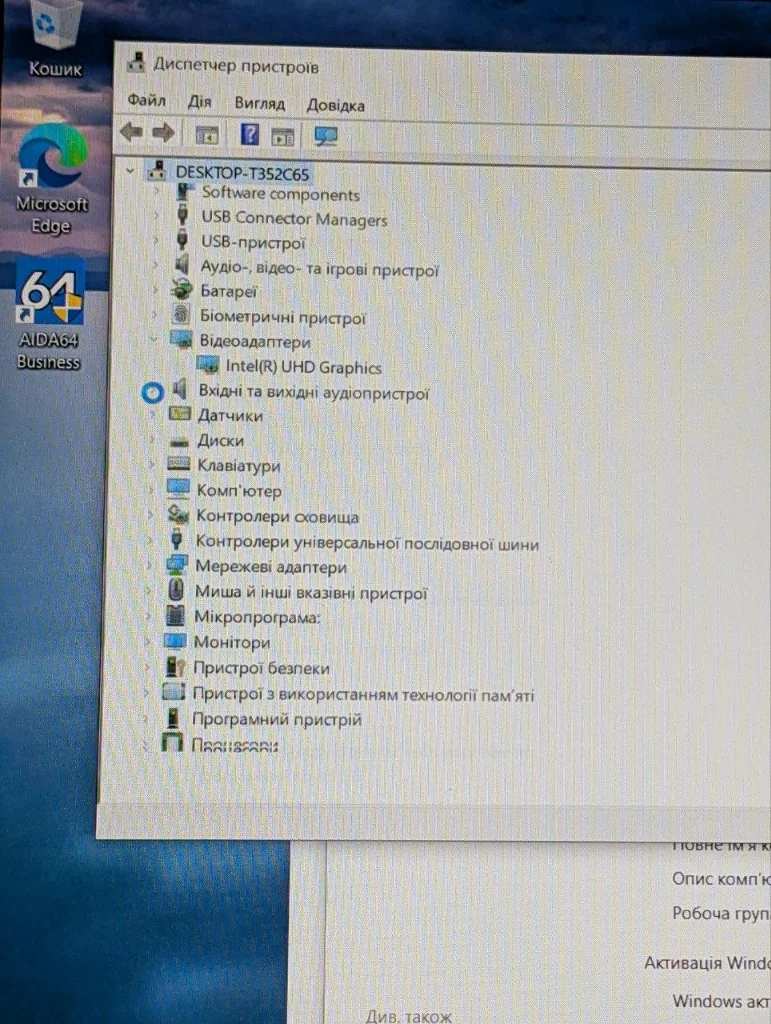
Task: Click the USB icon of Контролери універсальної послідовної шини
Action: point(176,539)
